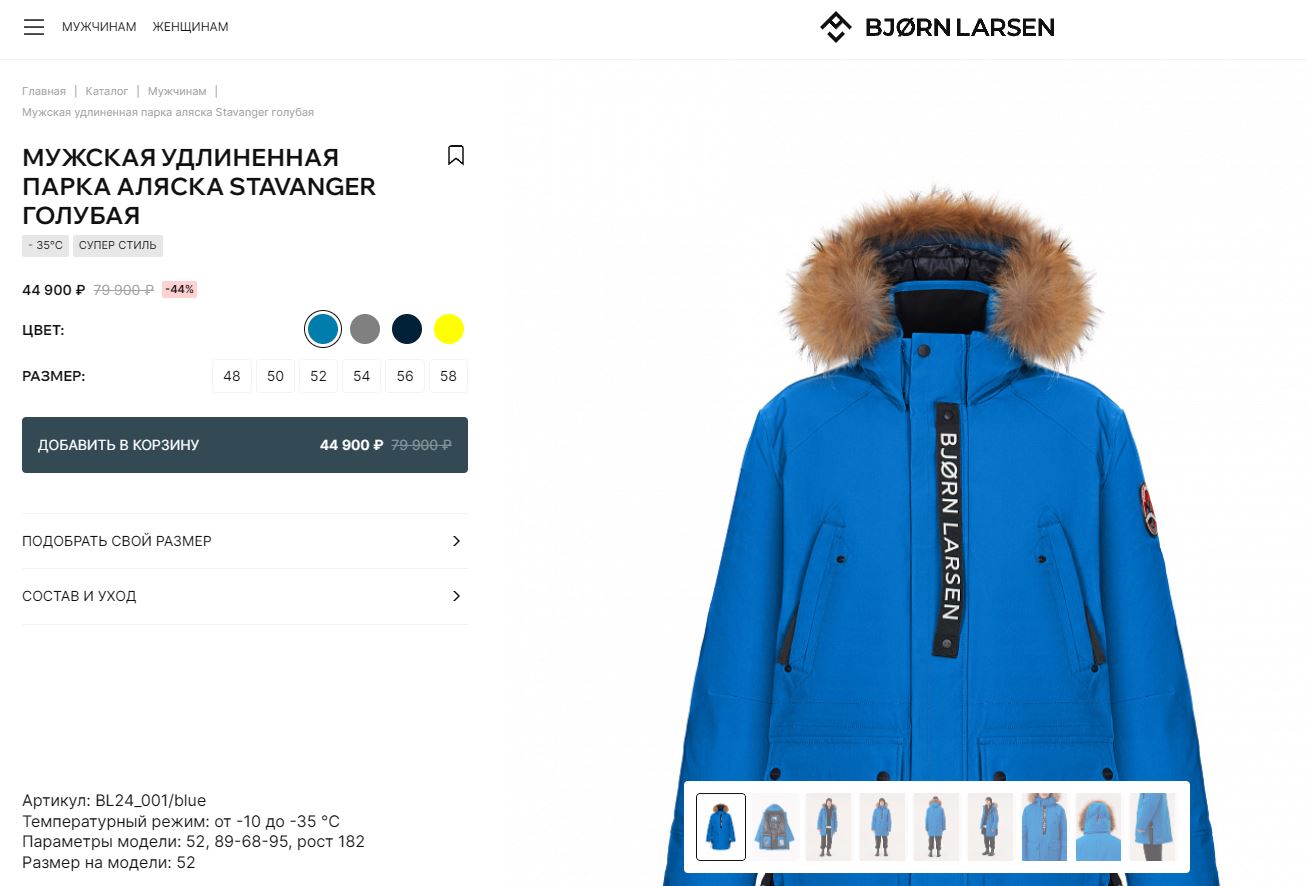Pick the yellow color option
This screenshot has width=1307, height=886.
pyautogui.click(x=449, y=329)
